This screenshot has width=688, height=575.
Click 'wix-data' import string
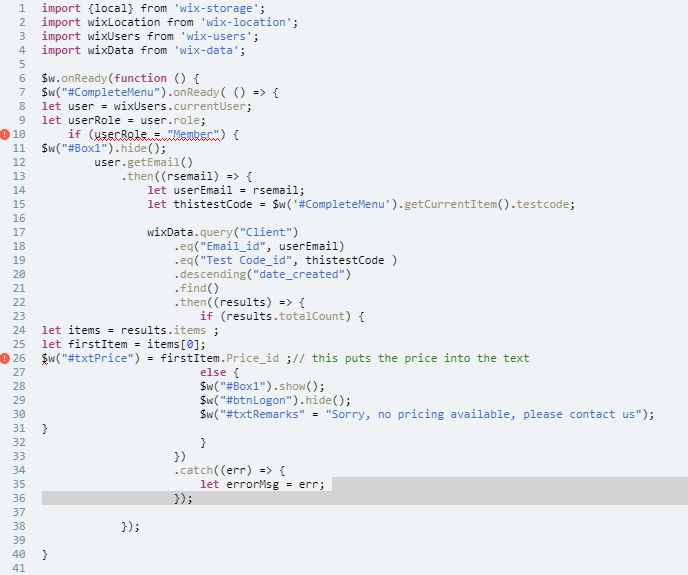tap(206, 50)
